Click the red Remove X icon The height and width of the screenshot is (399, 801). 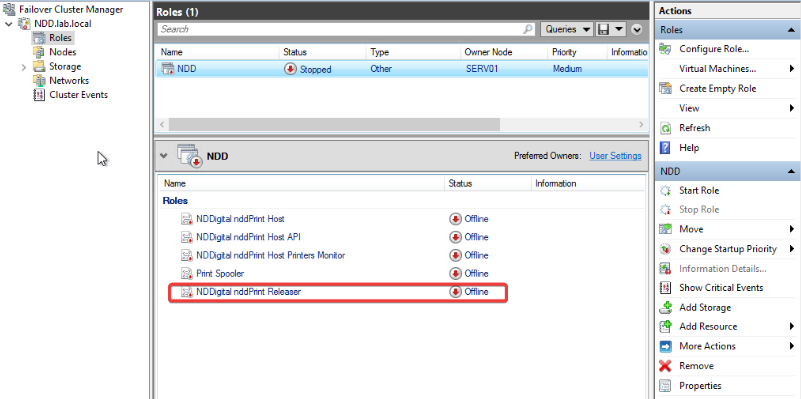point(665,366)
